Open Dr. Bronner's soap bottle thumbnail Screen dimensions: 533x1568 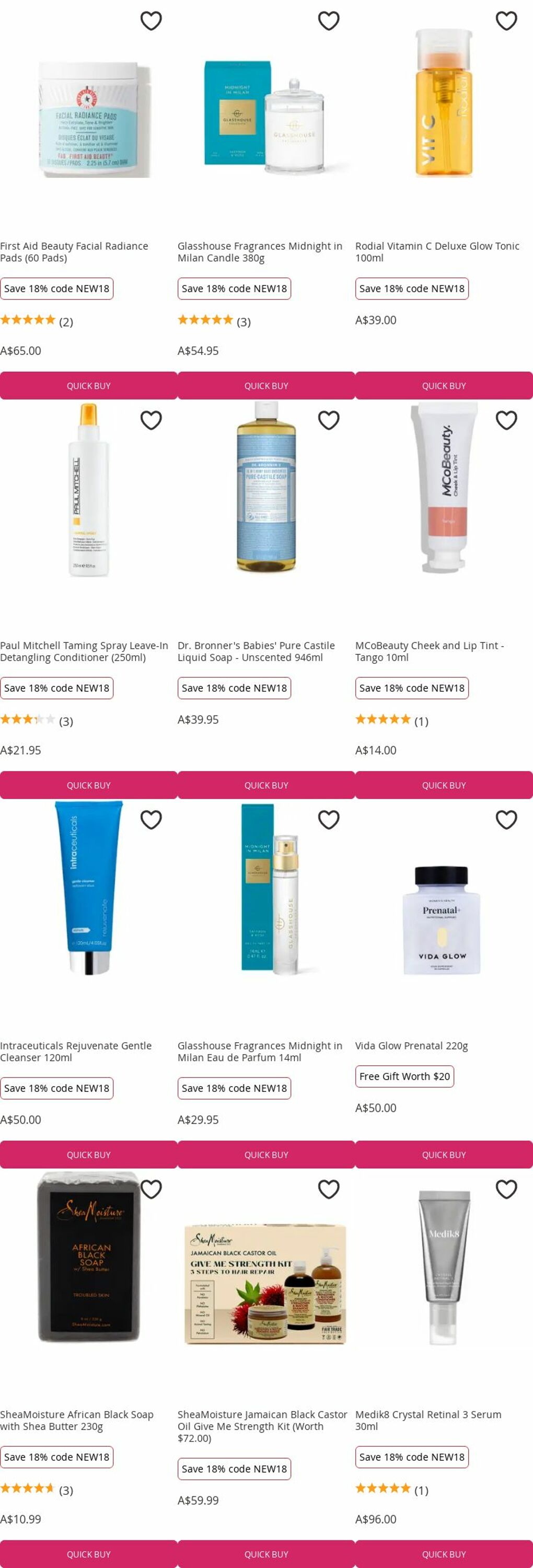click(266, 487)
